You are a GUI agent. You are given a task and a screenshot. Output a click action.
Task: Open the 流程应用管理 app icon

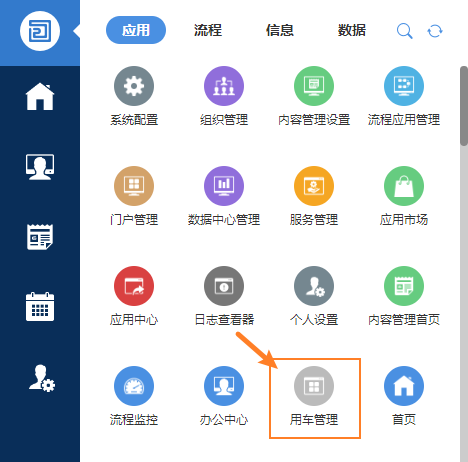(x=404, y=86)
